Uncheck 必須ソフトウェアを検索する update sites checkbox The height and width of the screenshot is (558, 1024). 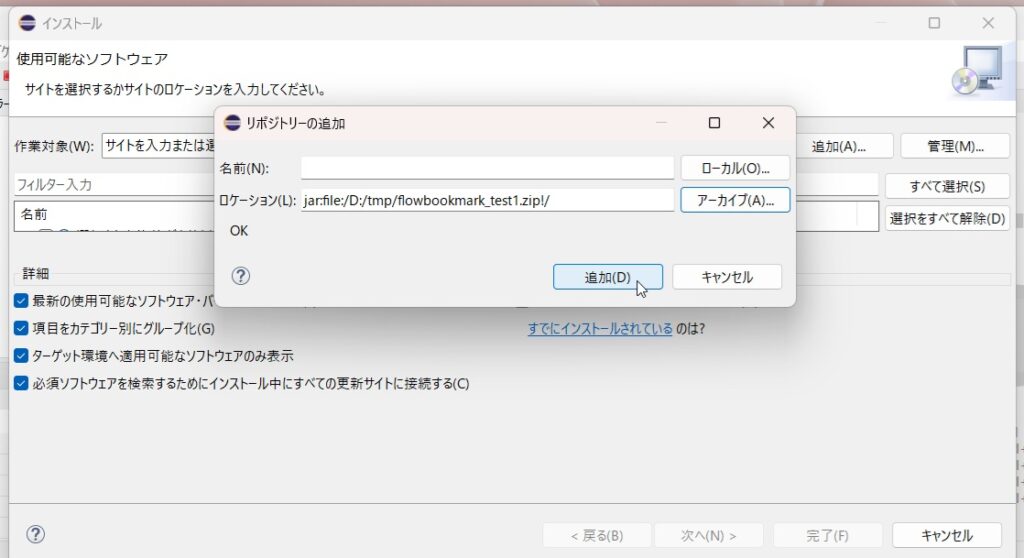pos(21,383)
